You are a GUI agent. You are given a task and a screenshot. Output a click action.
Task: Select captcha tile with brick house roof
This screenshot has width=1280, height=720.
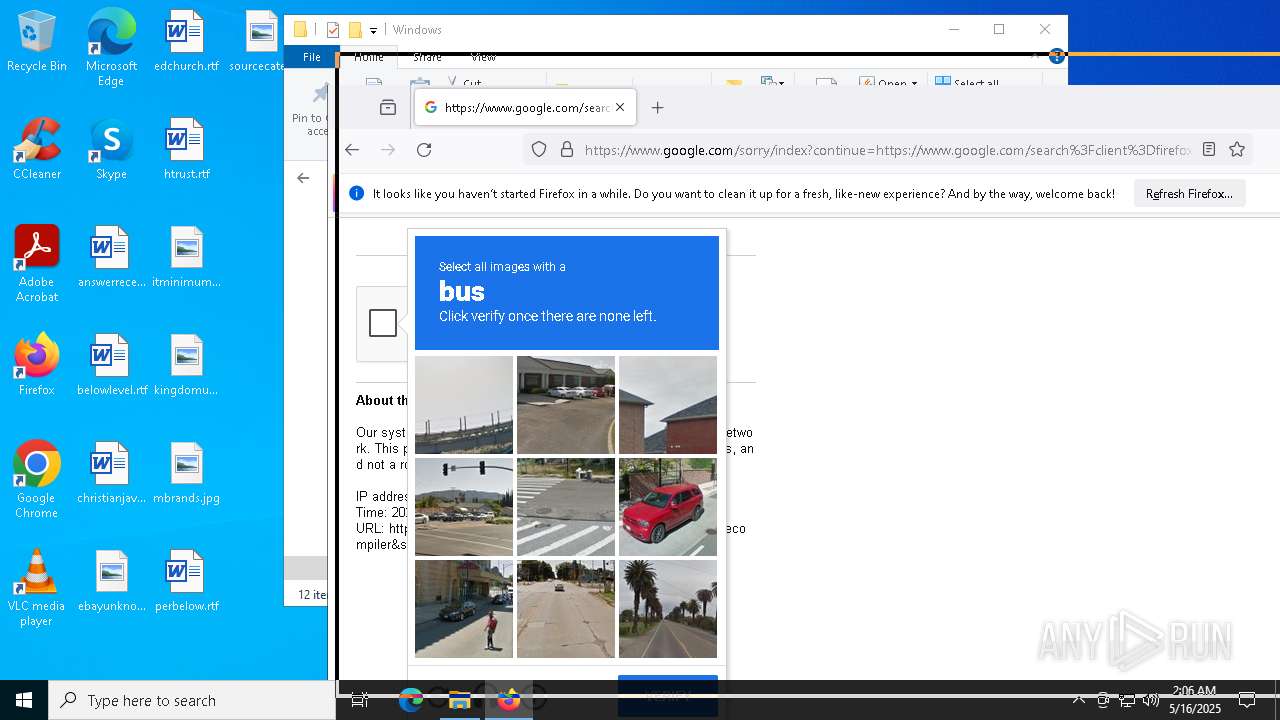668,405
